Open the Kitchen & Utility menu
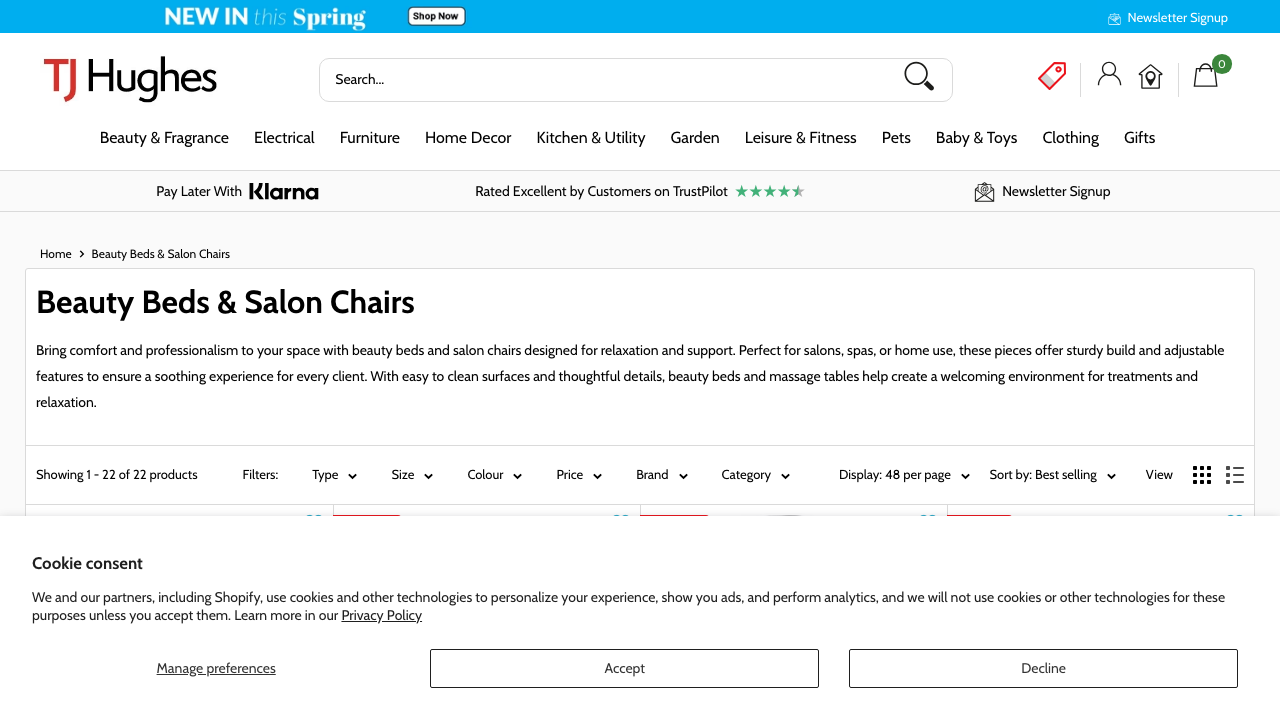1280x720 pixels. point(590,138)
